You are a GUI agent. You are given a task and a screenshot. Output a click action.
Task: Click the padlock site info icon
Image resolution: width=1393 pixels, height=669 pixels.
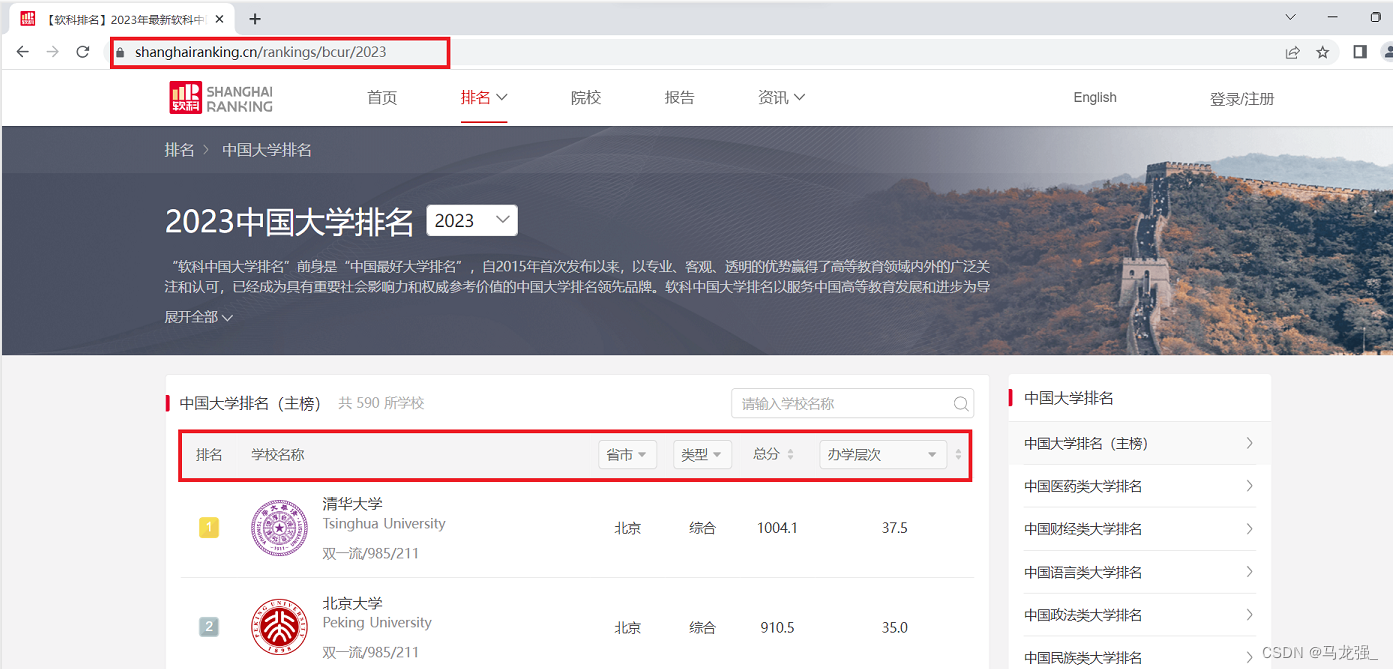[x=121, y=52]
